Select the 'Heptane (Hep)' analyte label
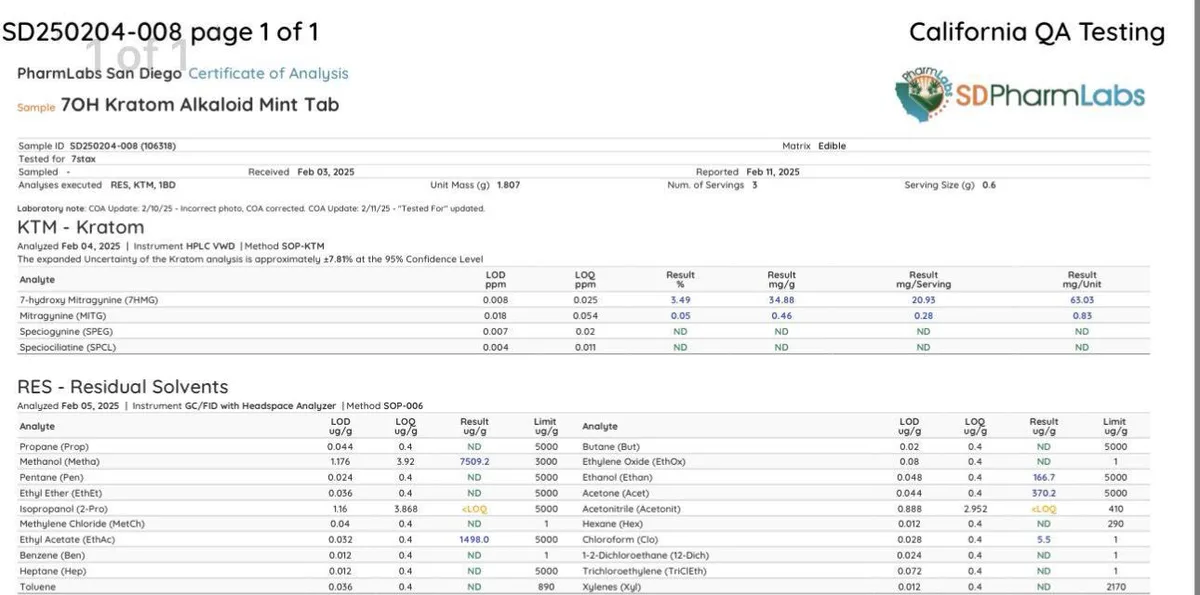 click(x=52, y=571)
